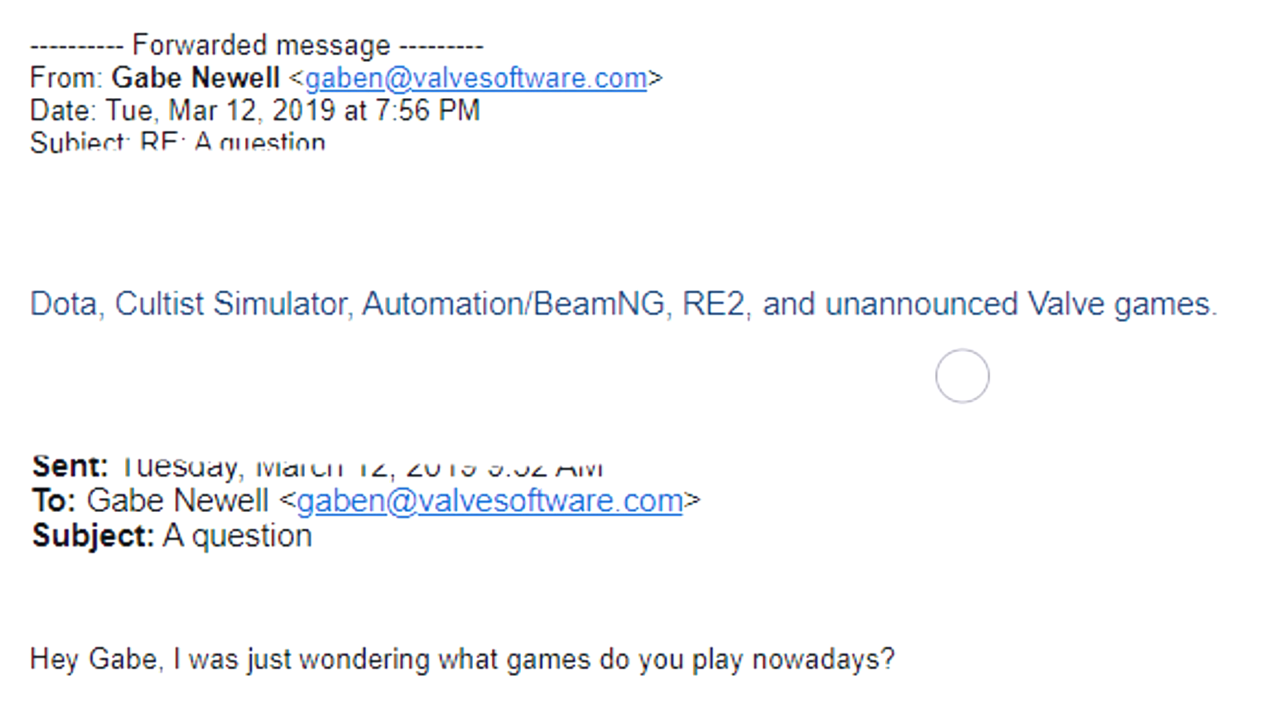Click the bold Sent label
Viewport: 1263px width, 701px height.
point(70,466)
